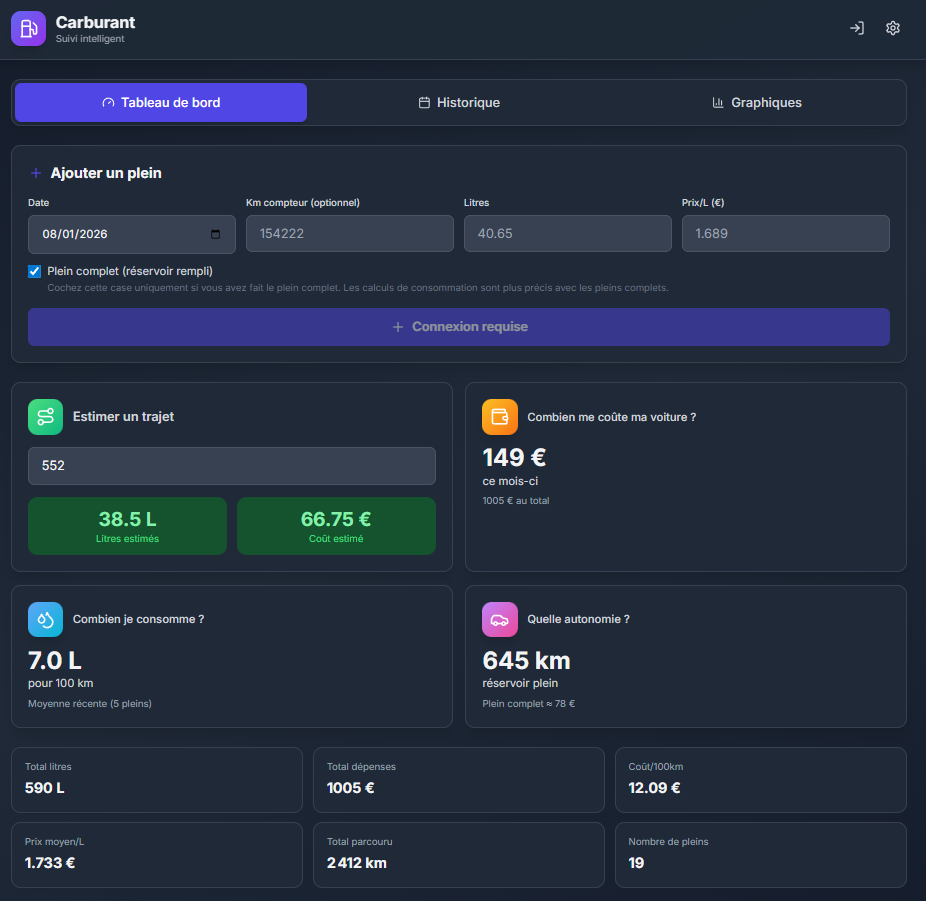Click the trip distance field showing 552
The width and height of the screenshot is (926, 901).
coord(231,466)
